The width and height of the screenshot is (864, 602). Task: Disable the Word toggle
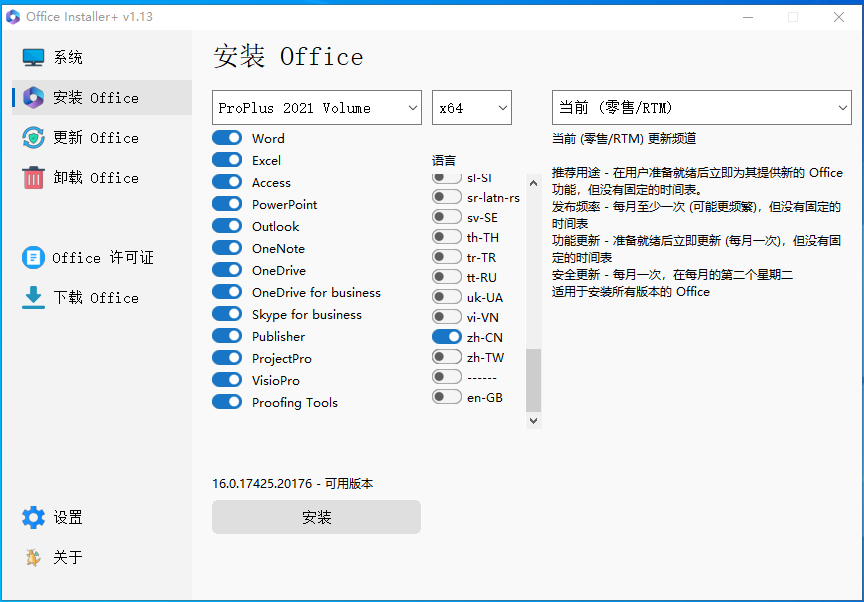pos(227,138)
